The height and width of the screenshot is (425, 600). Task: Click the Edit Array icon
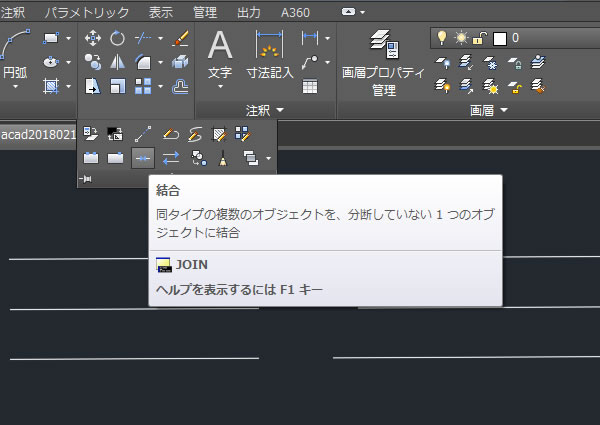point(243,134)
